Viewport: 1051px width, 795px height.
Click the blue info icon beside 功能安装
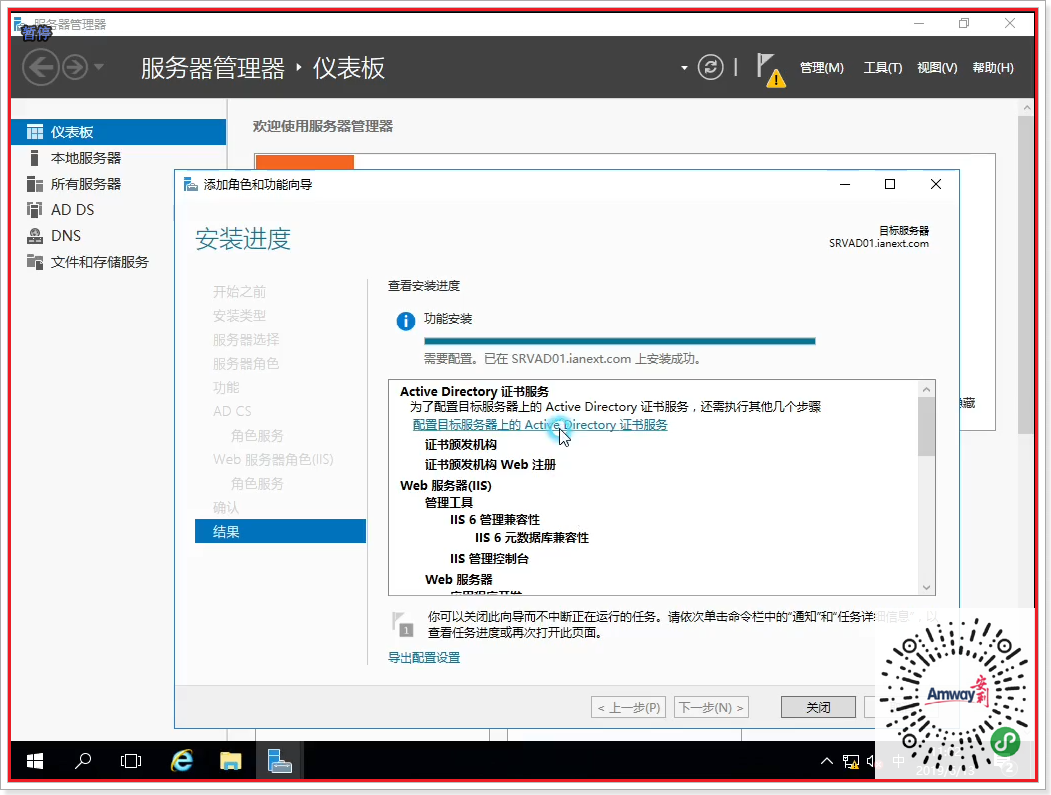click(406, 321)
